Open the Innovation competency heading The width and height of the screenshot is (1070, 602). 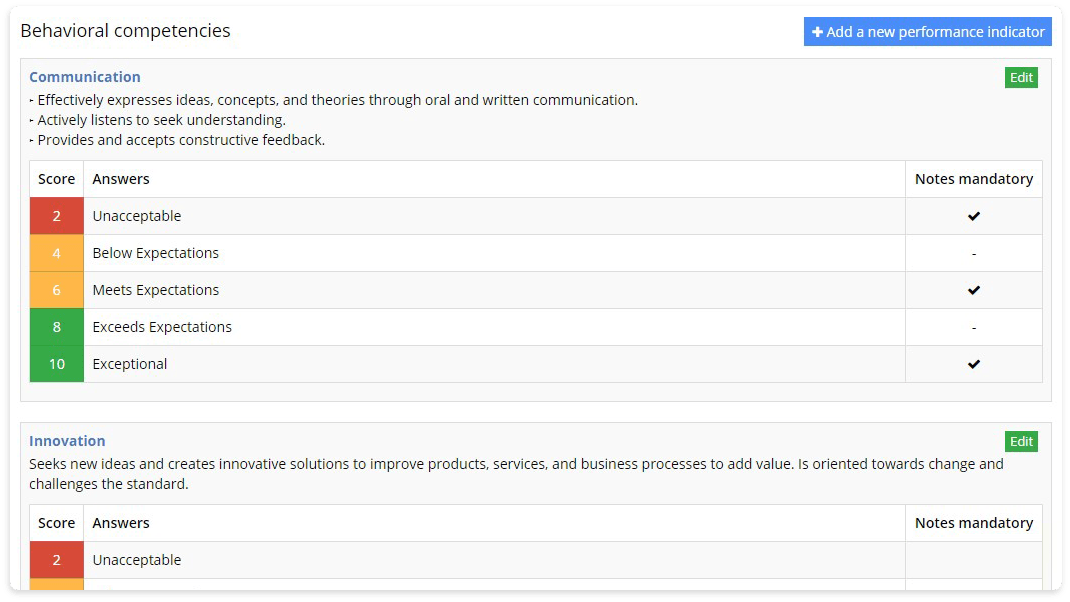pos(67,441)
